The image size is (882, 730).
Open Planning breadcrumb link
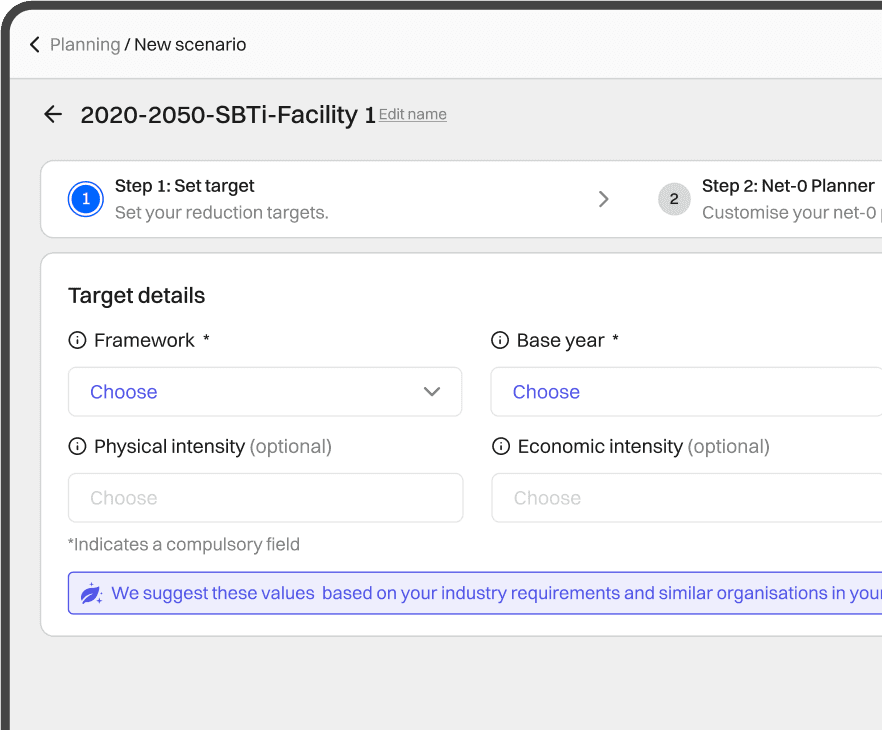coord(85,45)
